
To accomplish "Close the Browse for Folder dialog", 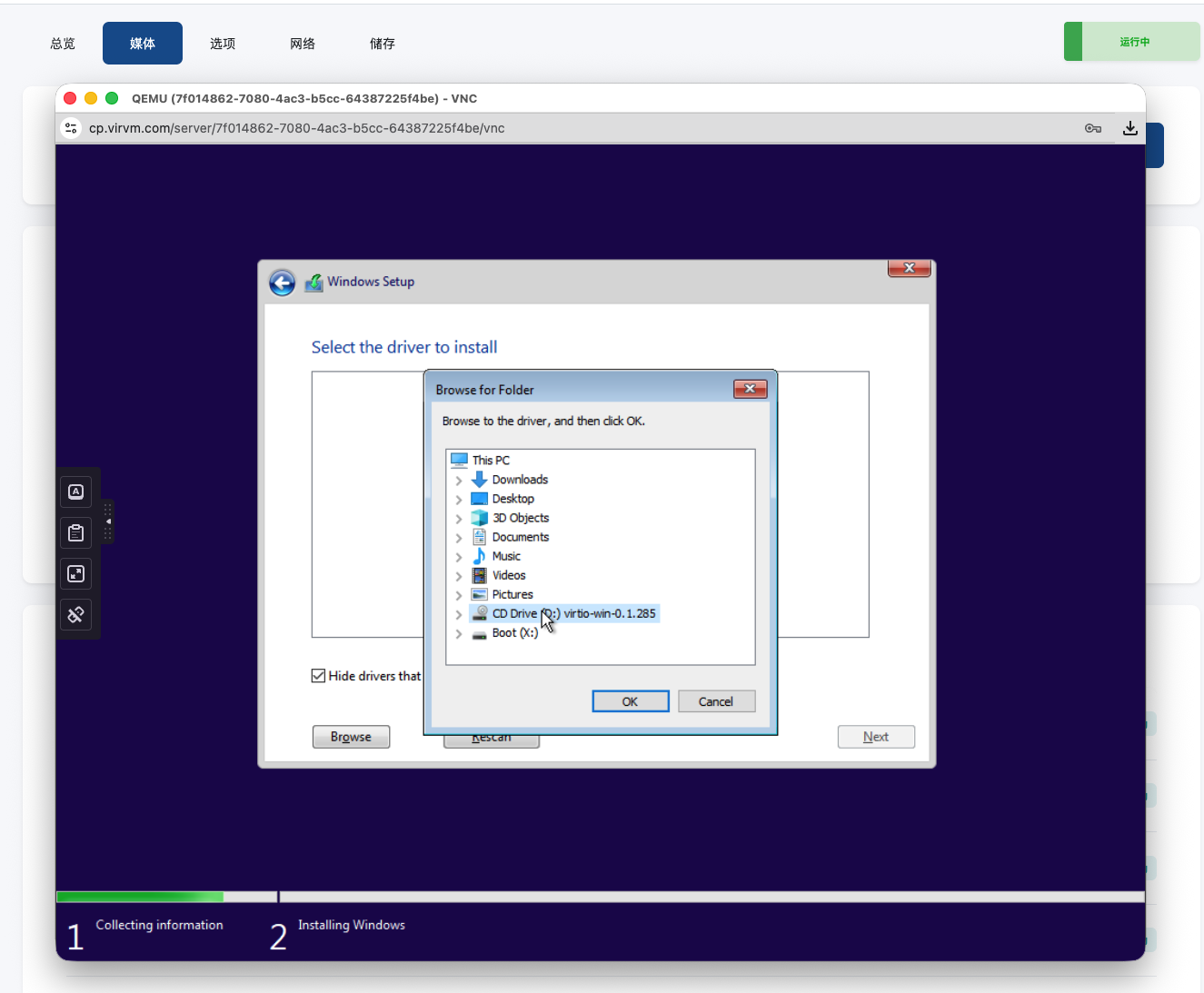I will tap(750, 389).
